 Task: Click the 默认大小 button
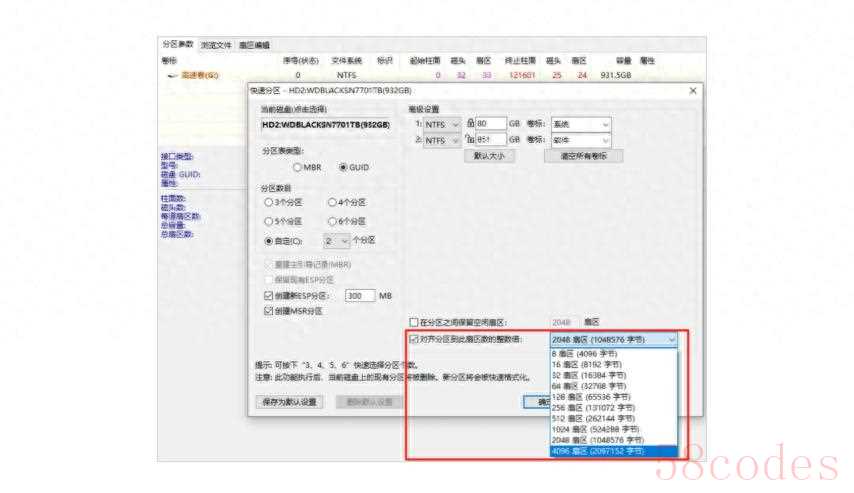[x=489, y=156]
